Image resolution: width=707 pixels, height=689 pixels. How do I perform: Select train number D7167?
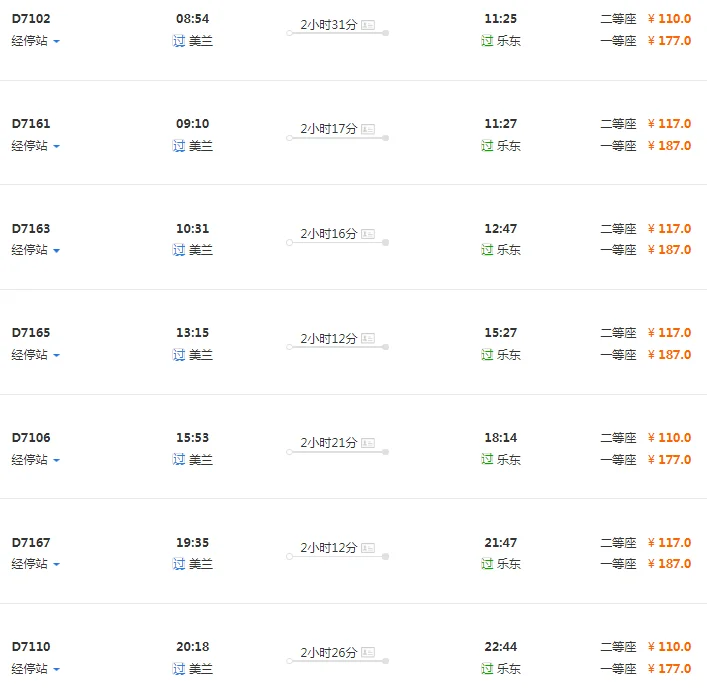[31, 543]
